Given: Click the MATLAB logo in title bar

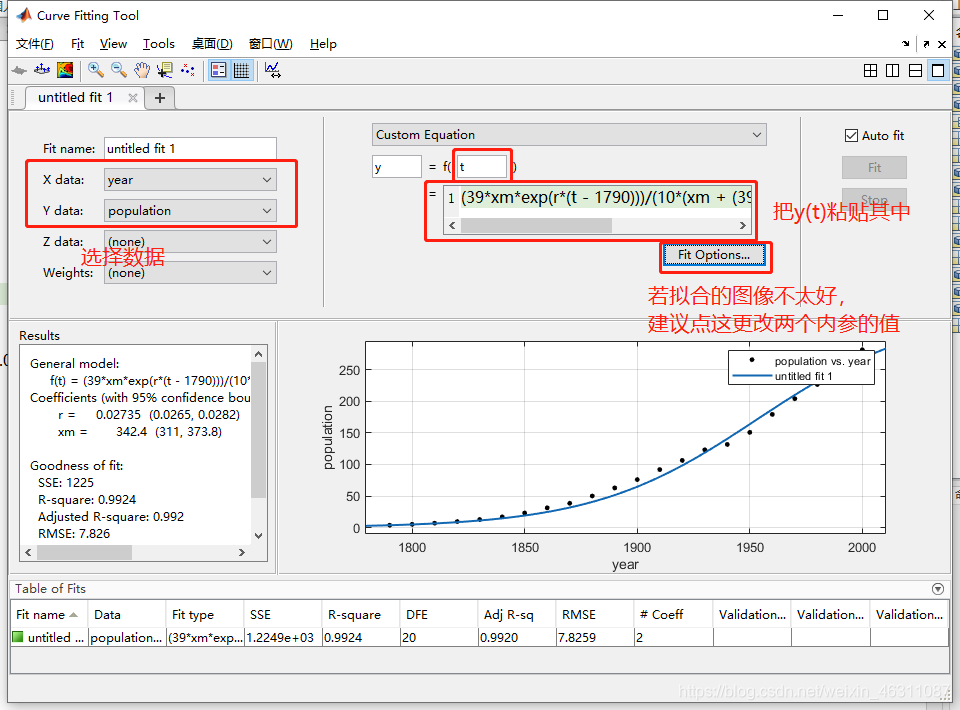Looking at the screenshot, I should [24, 15].
